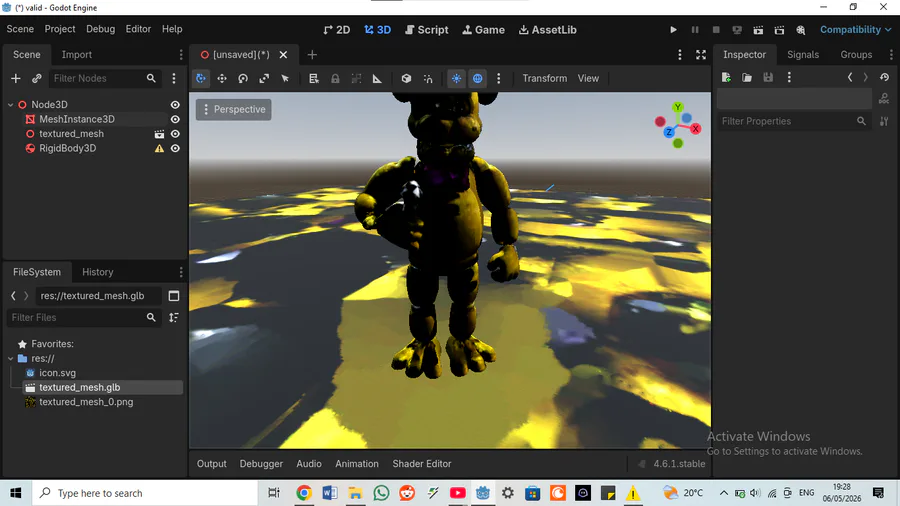The height and width of the screenshot is (506, 900).
Task: Open the Shader Editor bottom panel
Action: [422, 464]
